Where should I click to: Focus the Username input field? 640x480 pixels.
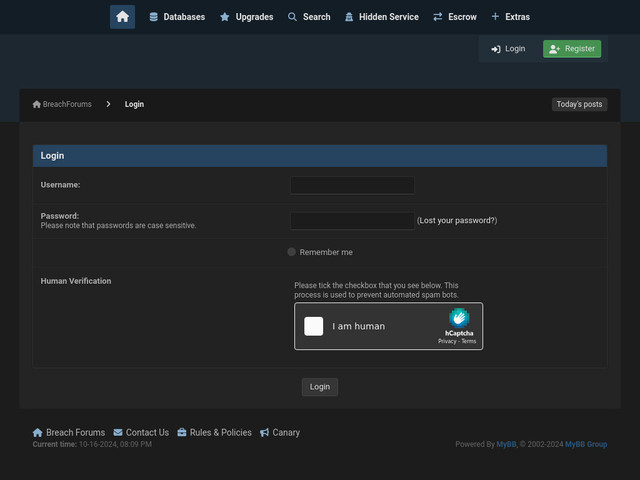352,185
